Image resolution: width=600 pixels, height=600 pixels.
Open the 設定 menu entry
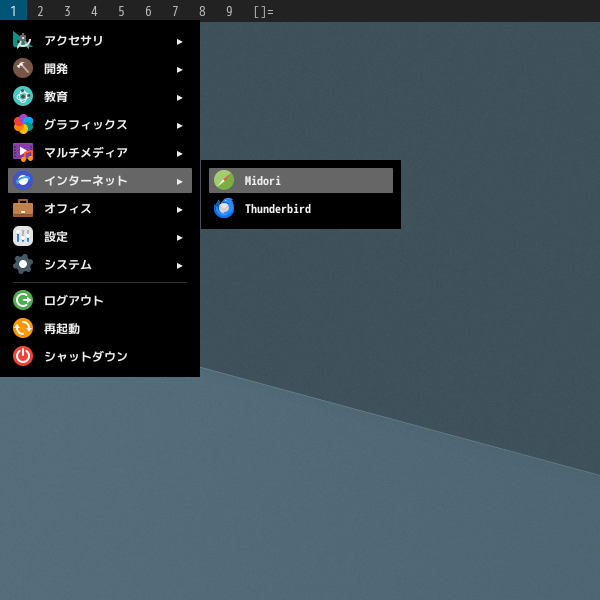click(x=100, y=236)
